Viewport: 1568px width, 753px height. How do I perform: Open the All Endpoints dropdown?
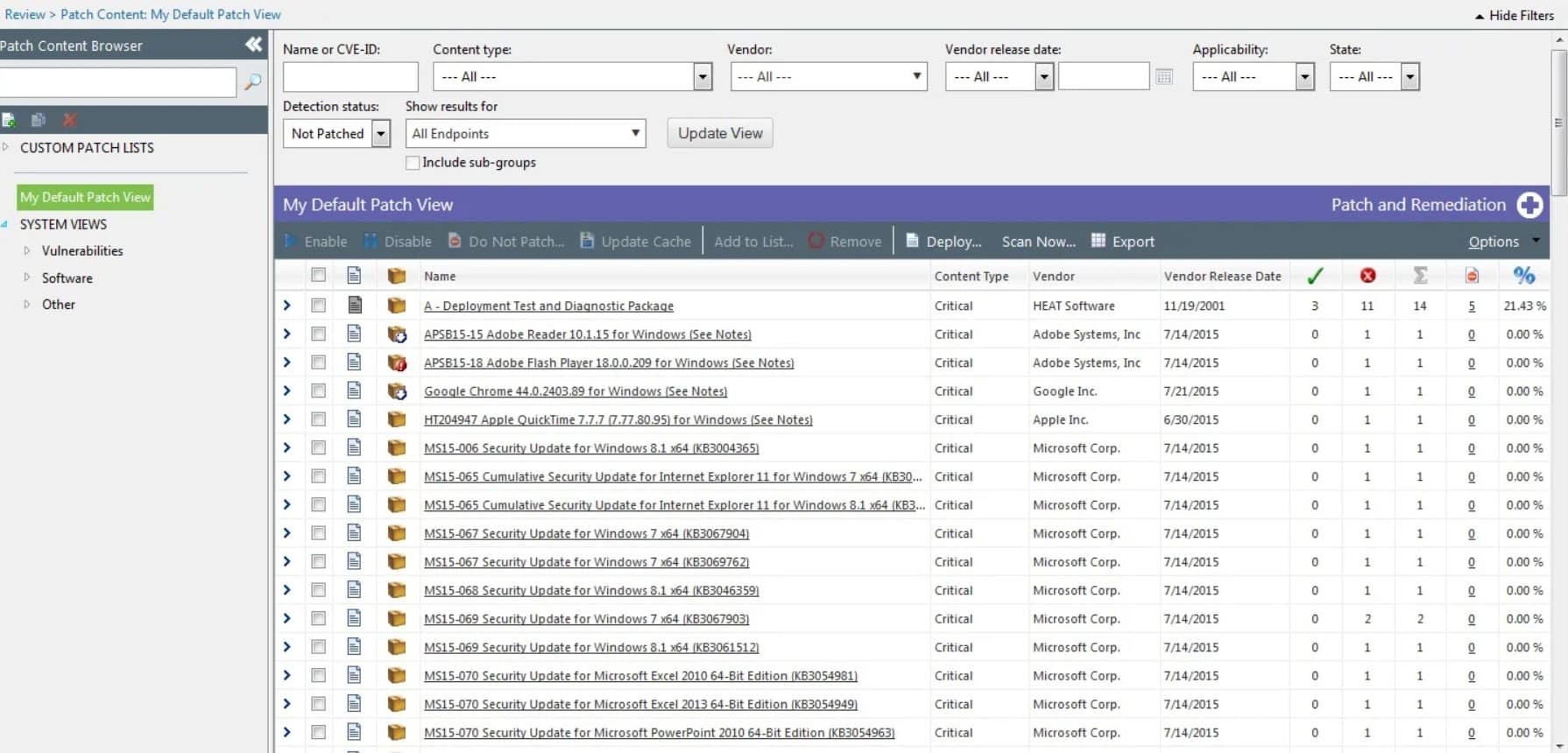point(526,133)
